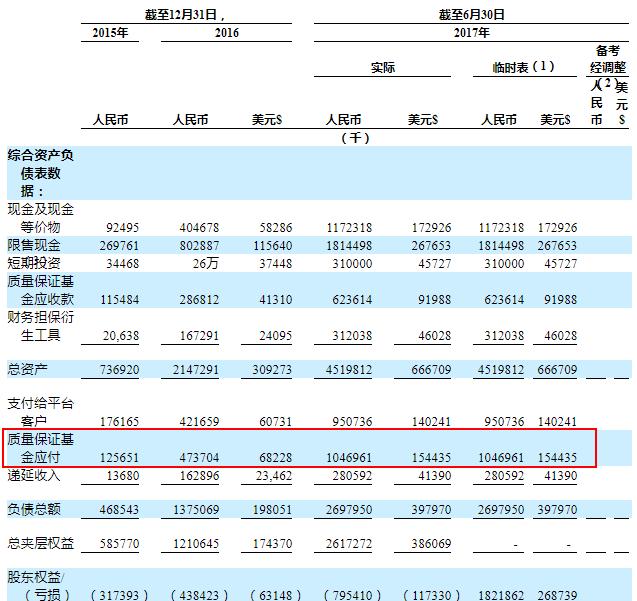
Task: Click total assets value 736920
Action: click(119, 369)
